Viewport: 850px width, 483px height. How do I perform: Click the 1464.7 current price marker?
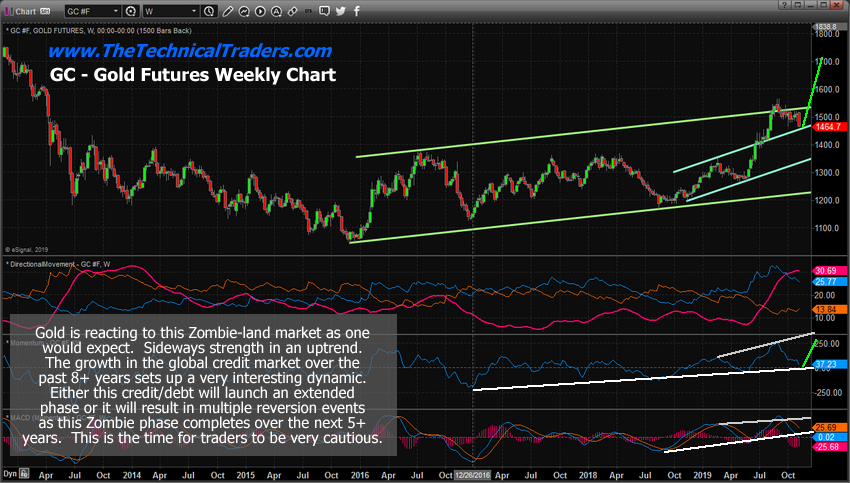click(826, 129)
